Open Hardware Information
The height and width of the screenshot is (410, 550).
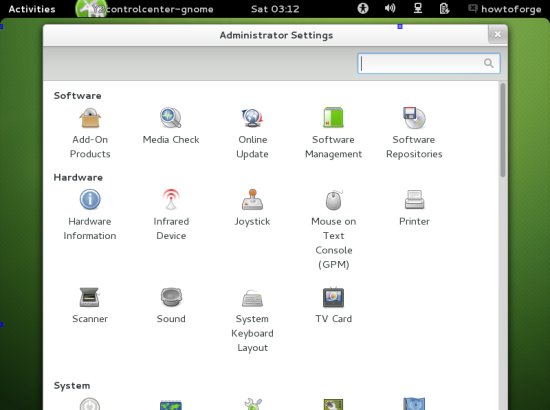point(90,214)
